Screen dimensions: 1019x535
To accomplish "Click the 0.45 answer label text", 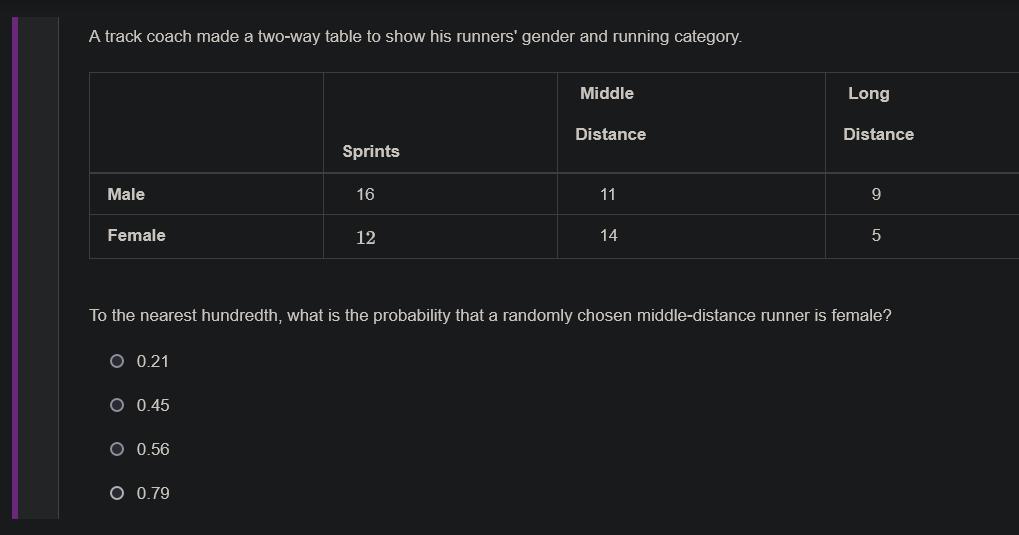I will pyautogui.click(x=153, y=406).
